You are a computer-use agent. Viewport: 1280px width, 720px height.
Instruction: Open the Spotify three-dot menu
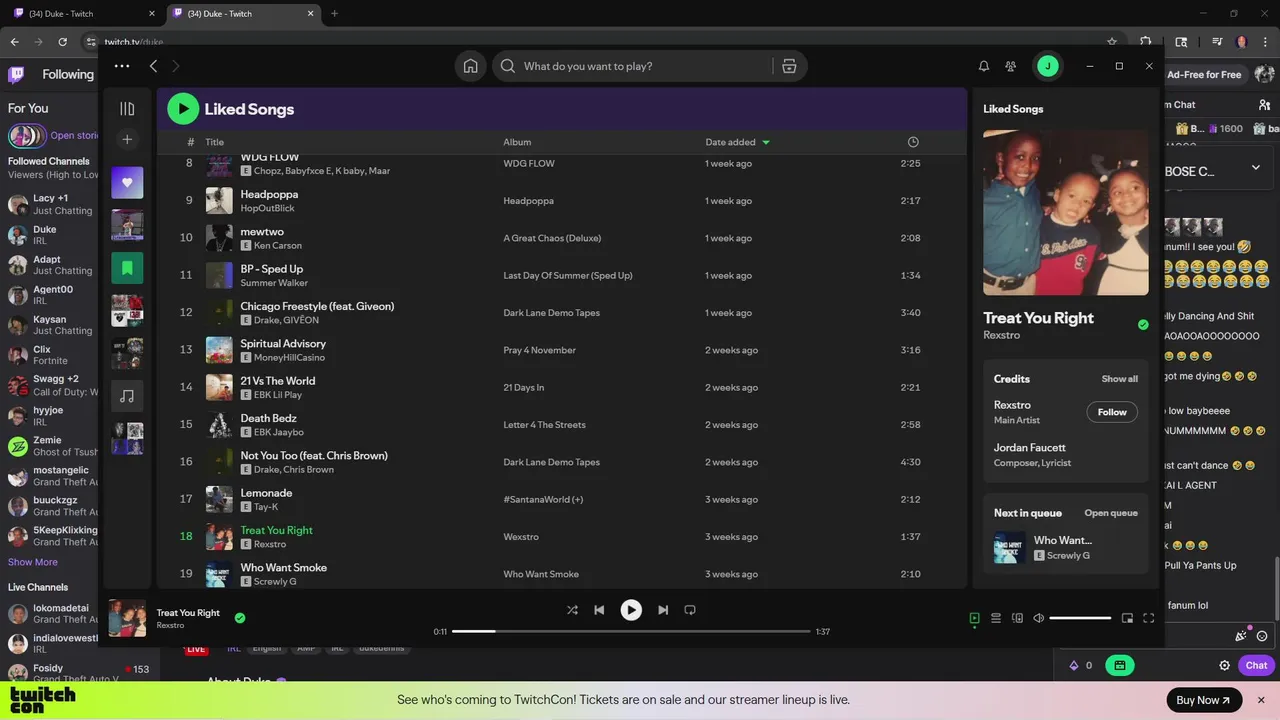pyautogui.click(x=122, y=66)
